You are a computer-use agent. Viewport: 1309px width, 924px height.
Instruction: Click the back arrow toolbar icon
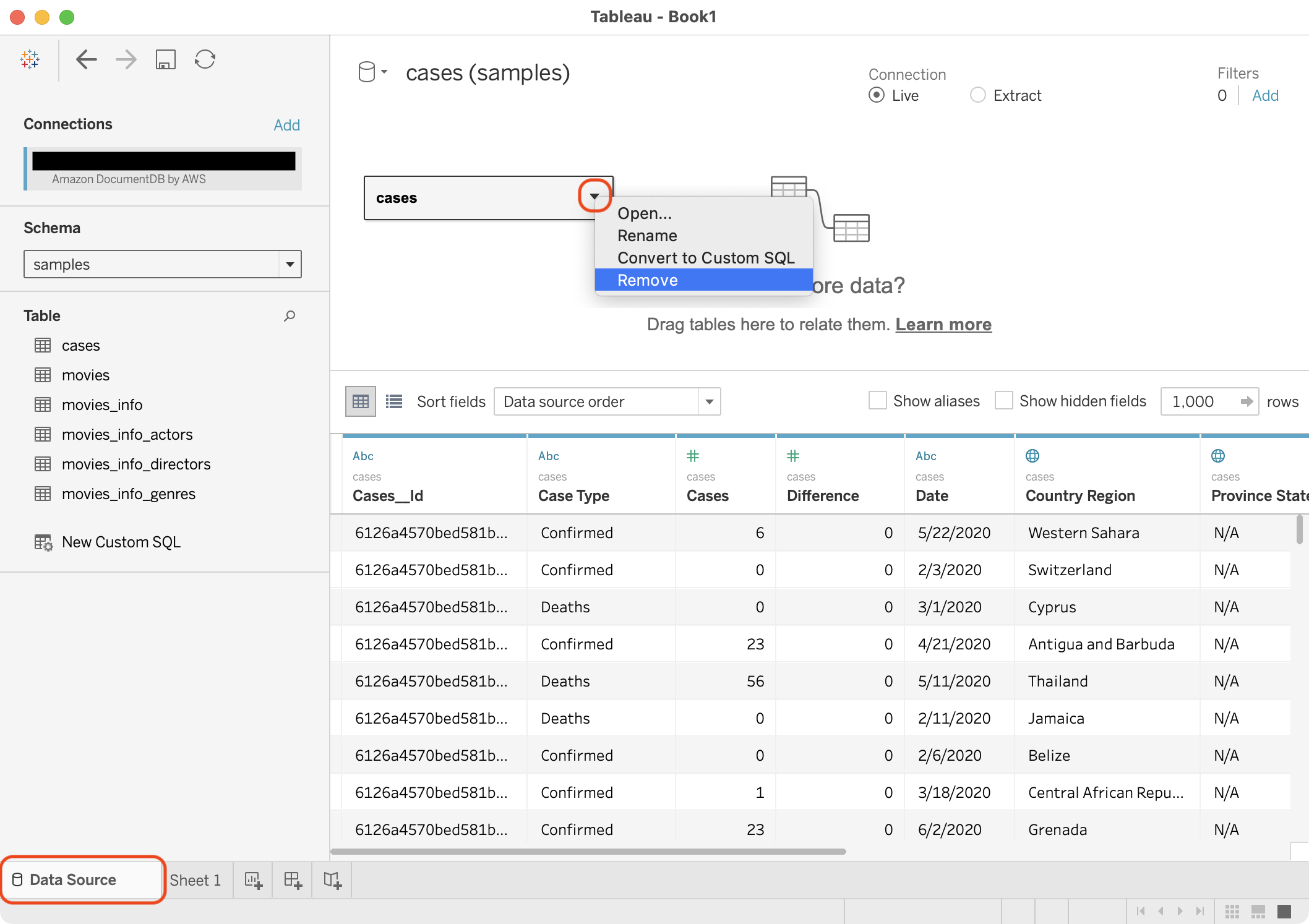coord(86,59)
